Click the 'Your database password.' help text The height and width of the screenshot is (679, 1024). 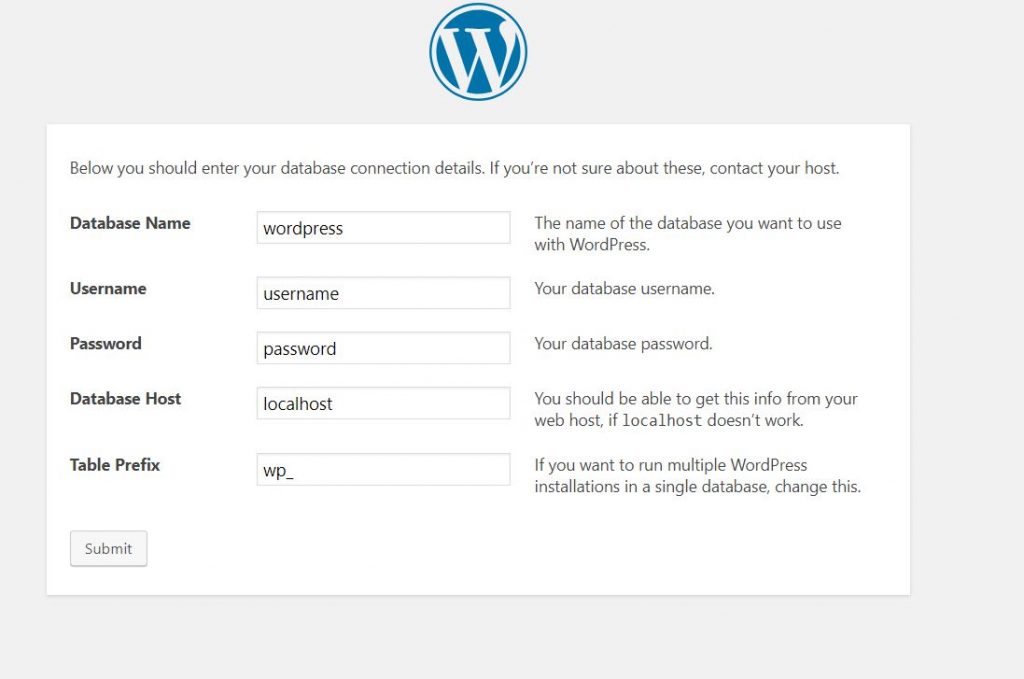click(623, 343)
